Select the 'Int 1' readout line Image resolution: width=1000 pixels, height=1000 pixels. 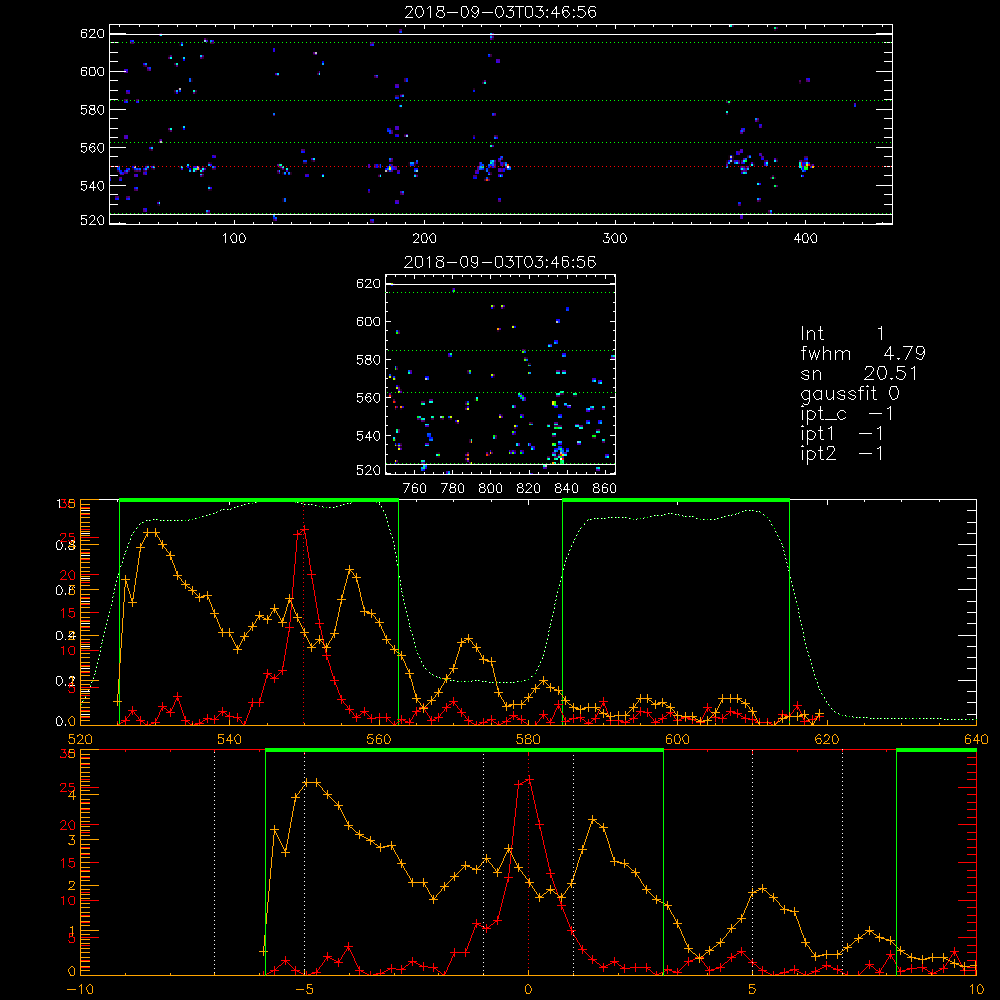coord(842,334)
